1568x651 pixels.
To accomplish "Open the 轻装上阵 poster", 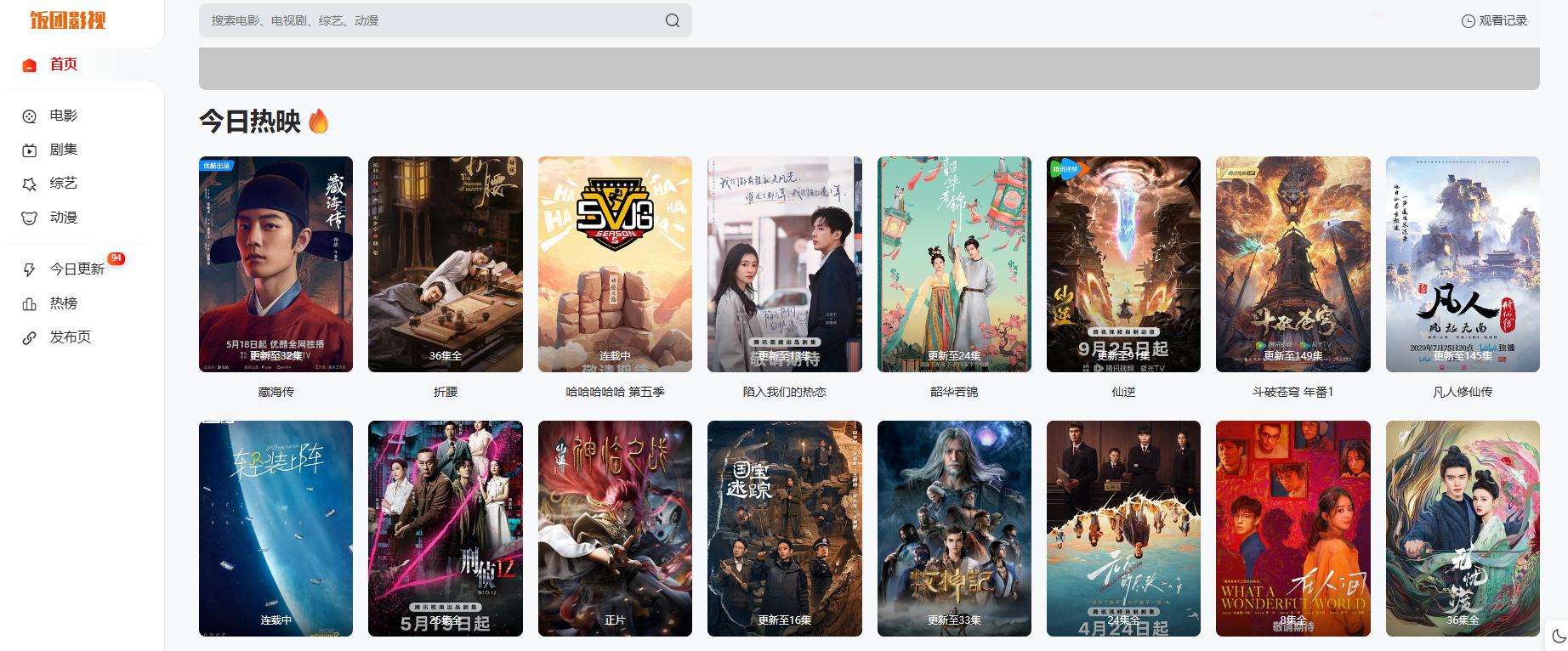I will pos(276,529).
